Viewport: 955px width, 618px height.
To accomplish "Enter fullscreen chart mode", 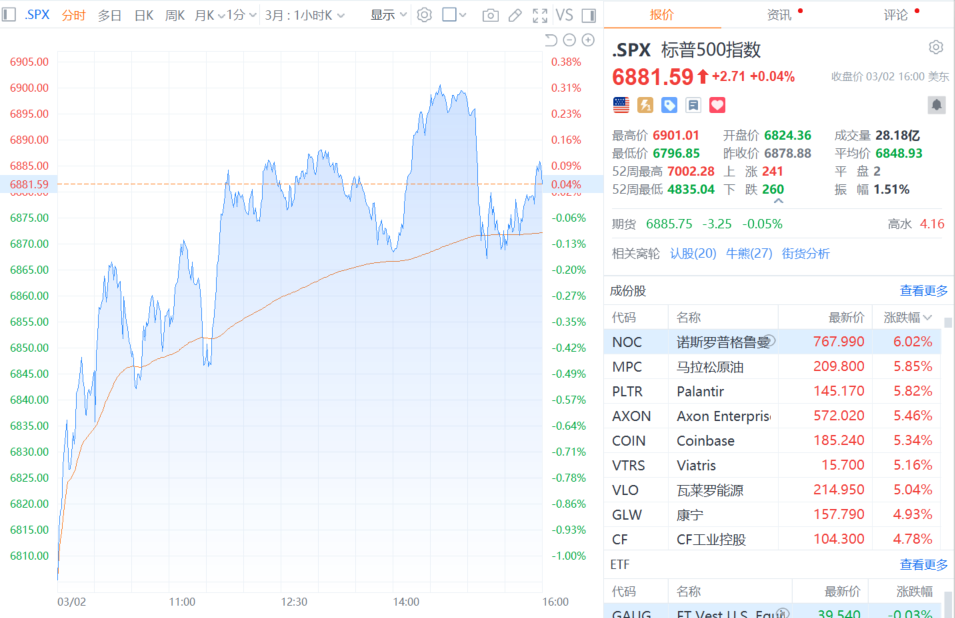I will [x=540, y=15].
